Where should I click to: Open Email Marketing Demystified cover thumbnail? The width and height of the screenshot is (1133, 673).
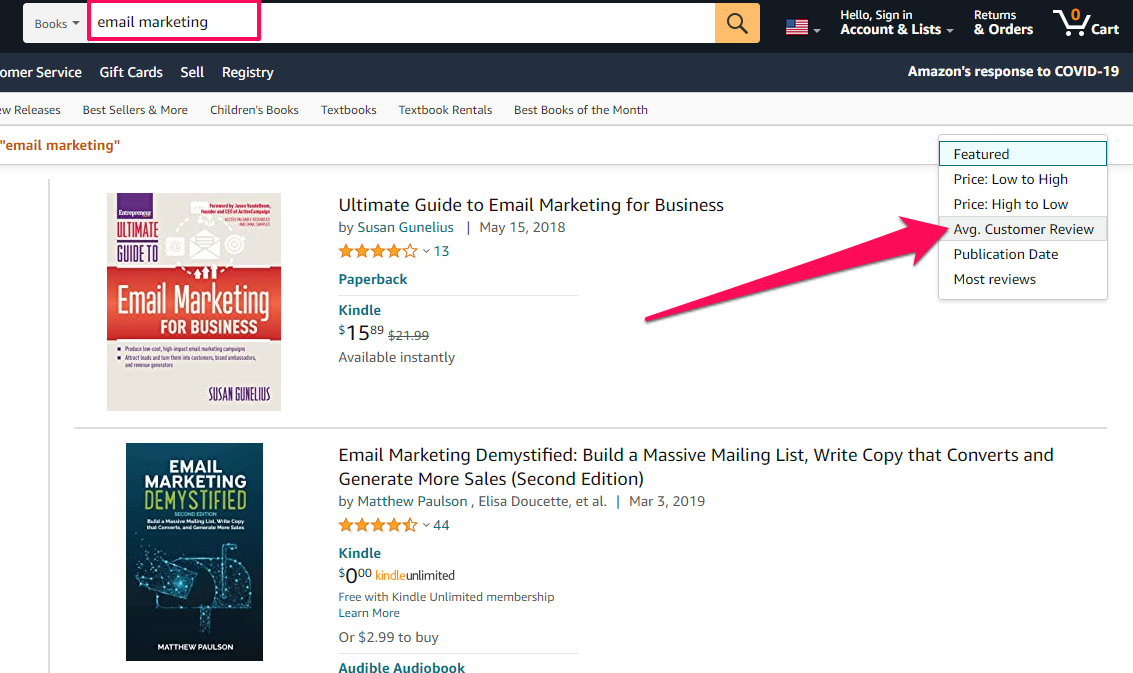[x=194, y=552]
